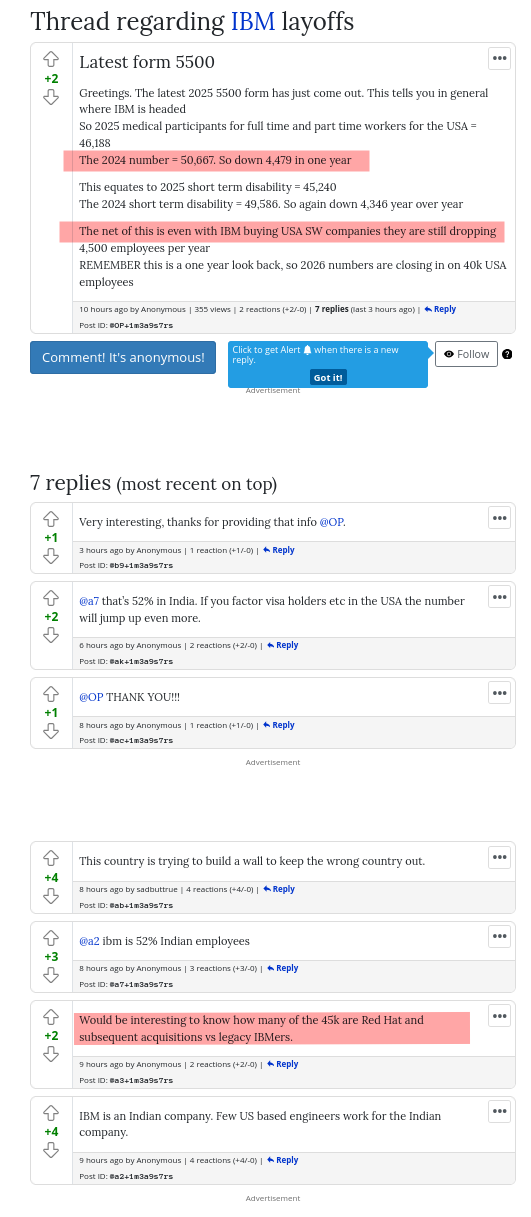Downvote 'IBM is an Indian company' reply

coord(51,1150)
